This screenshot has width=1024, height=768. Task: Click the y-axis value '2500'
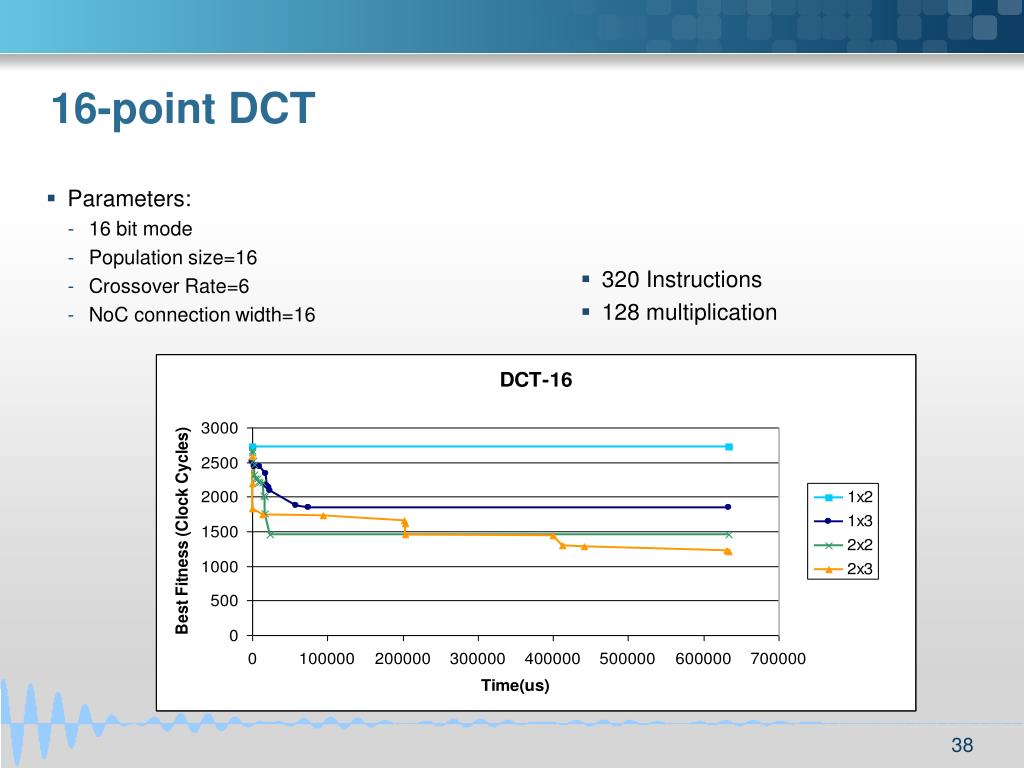point(219,463)
